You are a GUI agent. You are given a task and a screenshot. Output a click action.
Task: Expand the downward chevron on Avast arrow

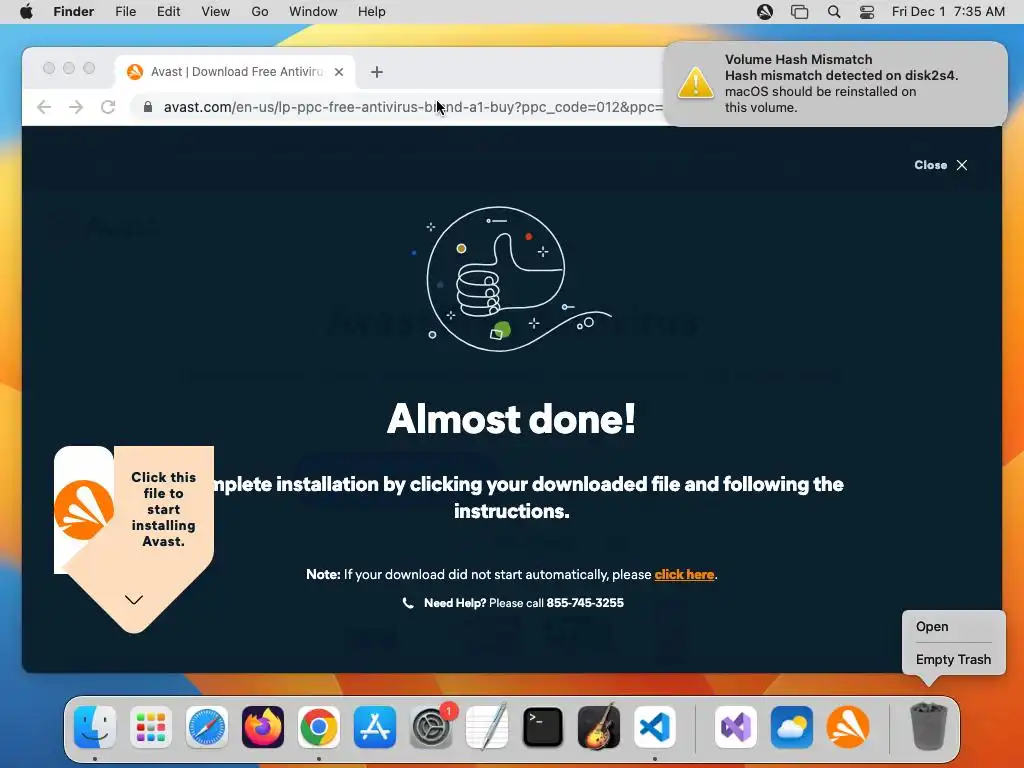134,600
